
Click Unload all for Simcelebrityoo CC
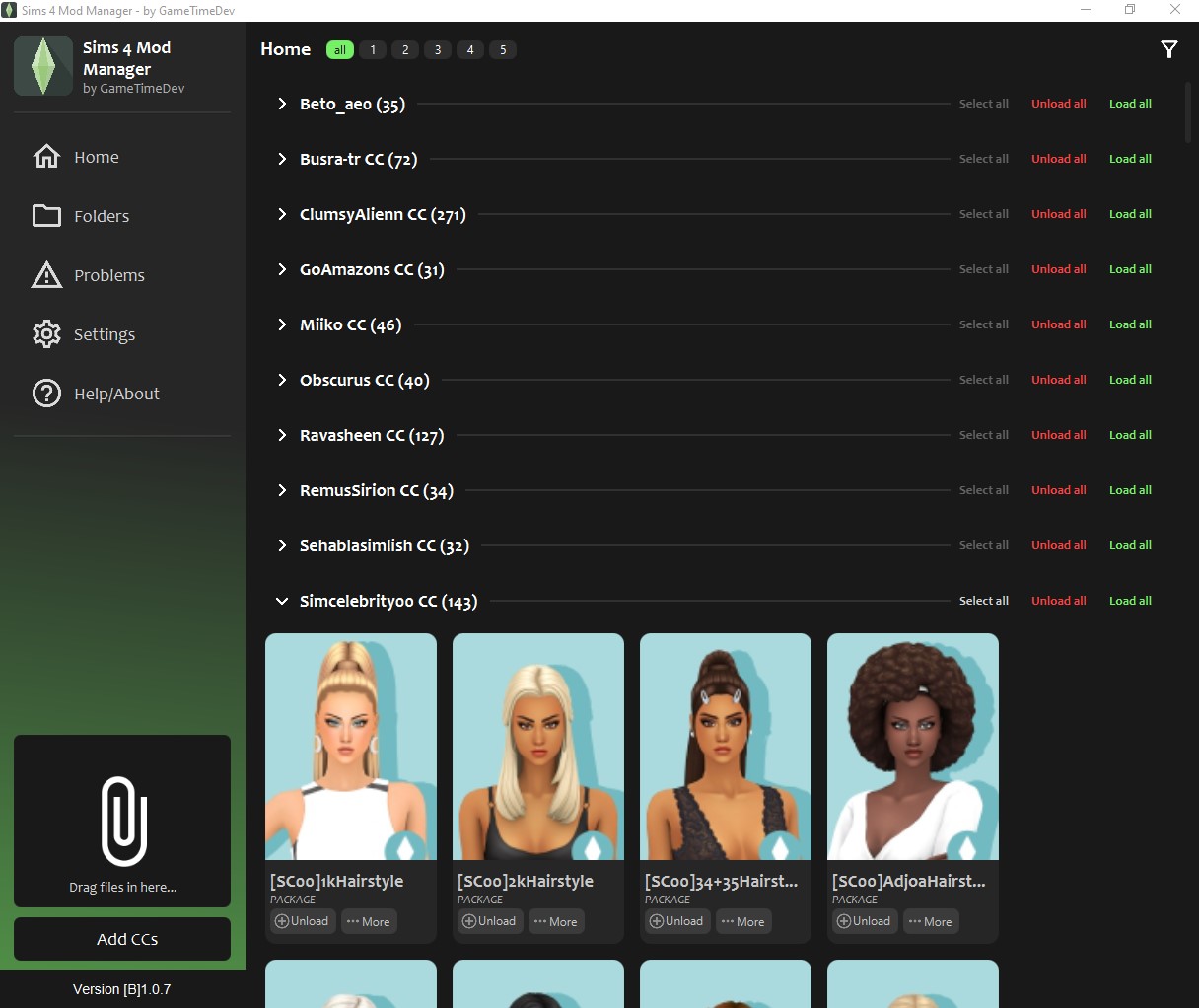pyautogui.click(x=1059, y=601)
